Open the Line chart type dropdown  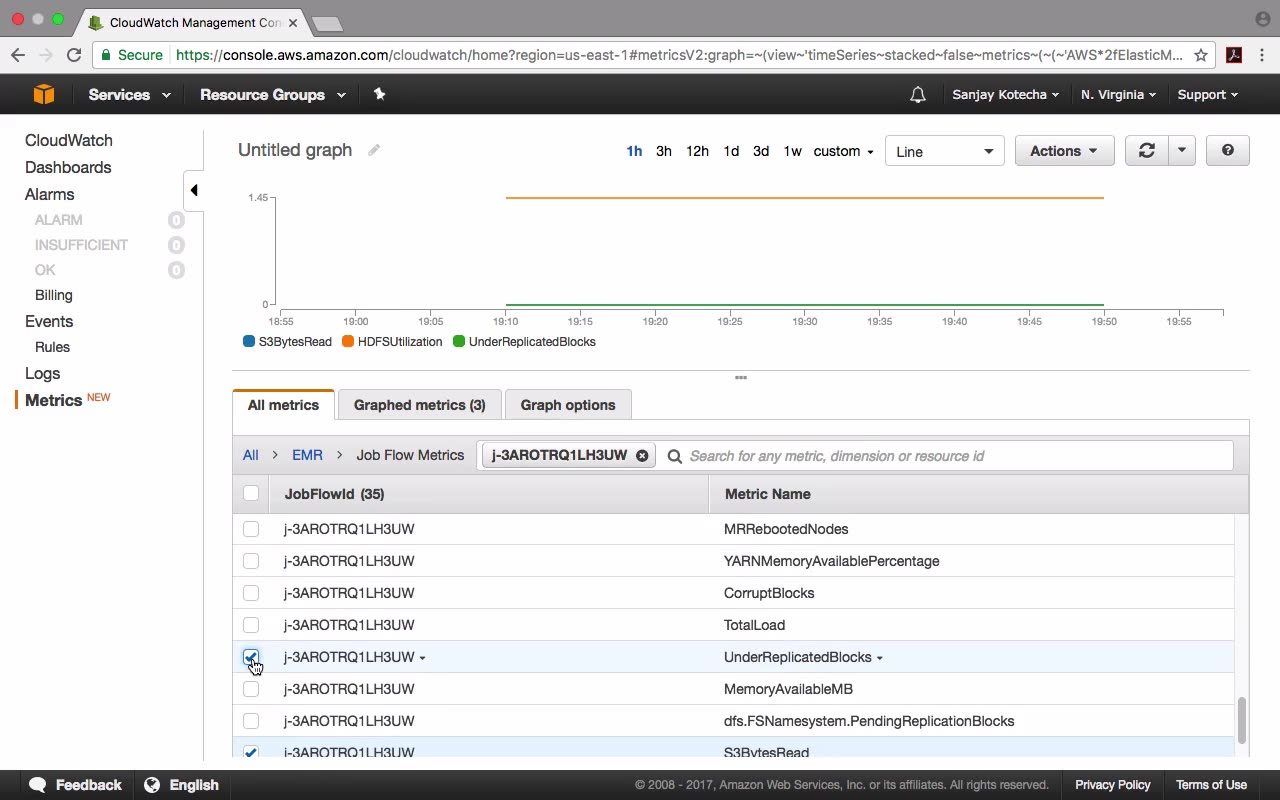tap(944, 151)
